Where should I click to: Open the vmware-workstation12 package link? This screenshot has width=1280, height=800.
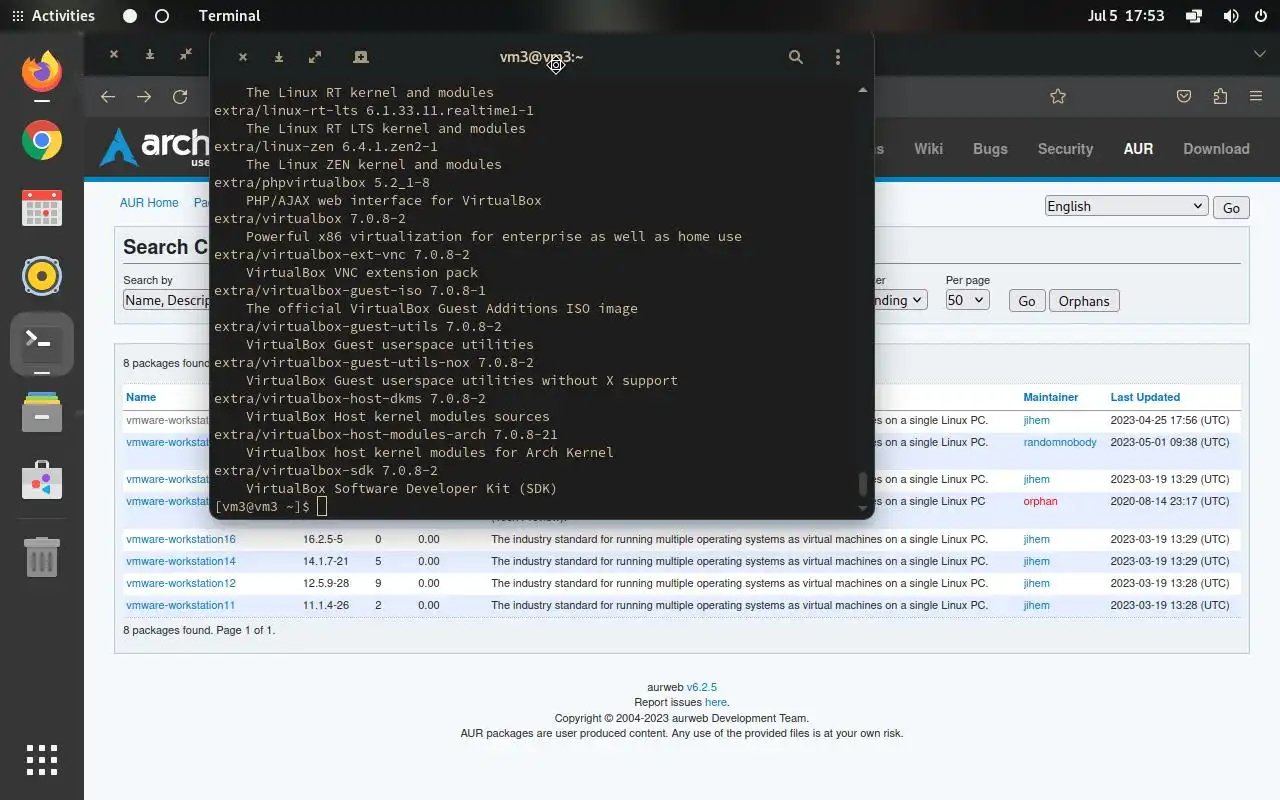click(x=181, y=583)
